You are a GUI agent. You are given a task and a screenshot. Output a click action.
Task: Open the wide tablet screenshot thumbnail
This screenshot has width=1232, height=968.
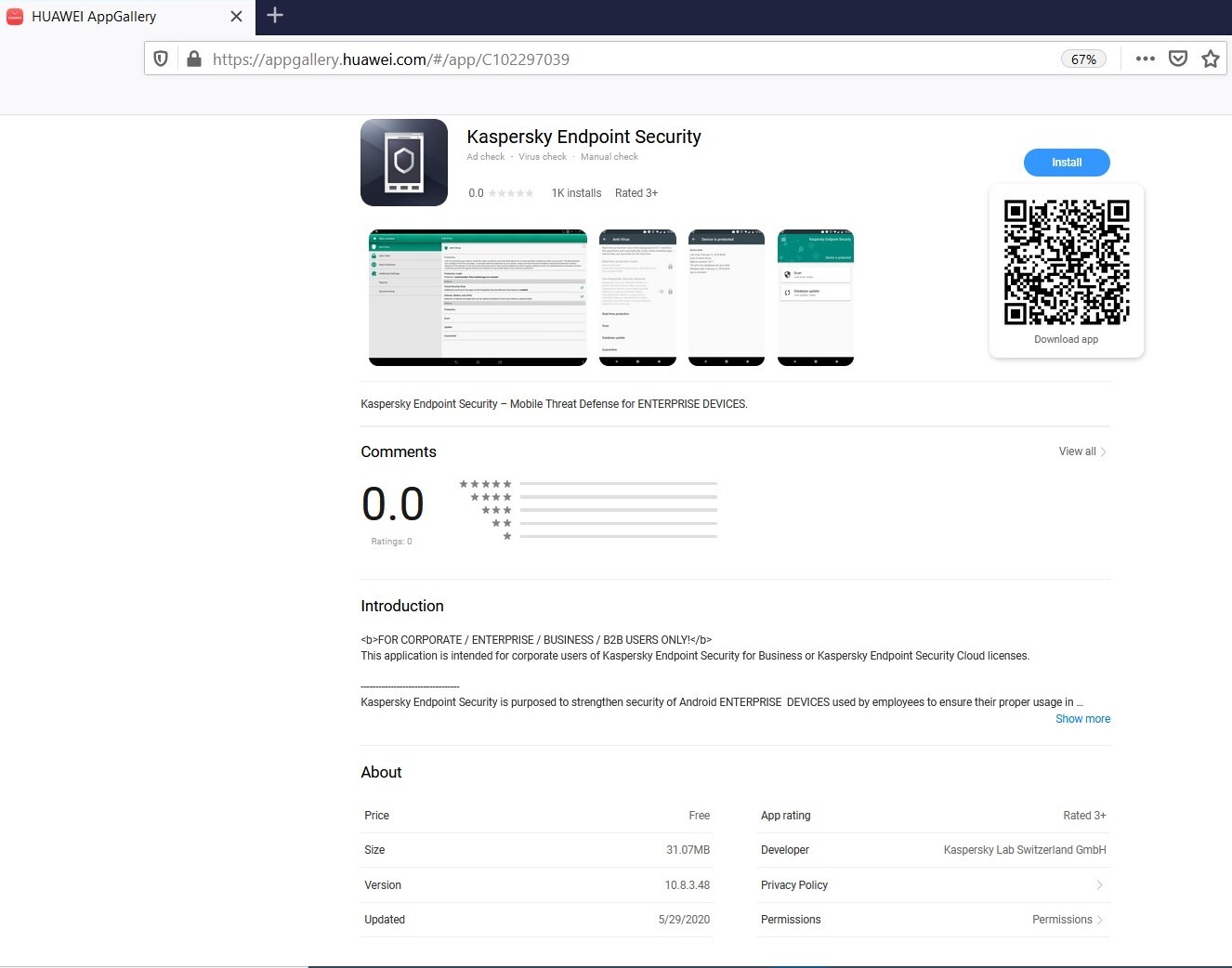pos(478,297)
